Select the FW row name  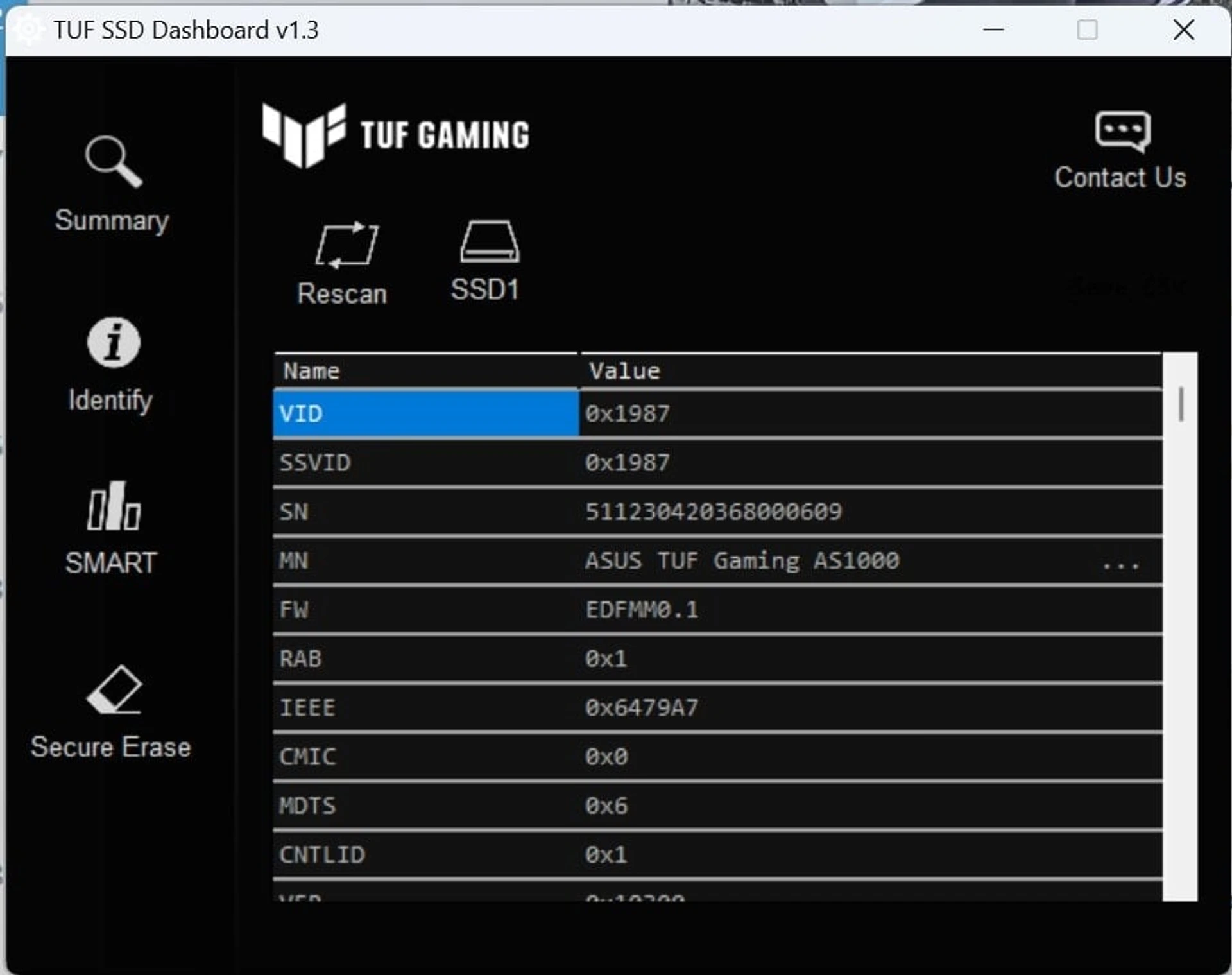pos(293,610)
